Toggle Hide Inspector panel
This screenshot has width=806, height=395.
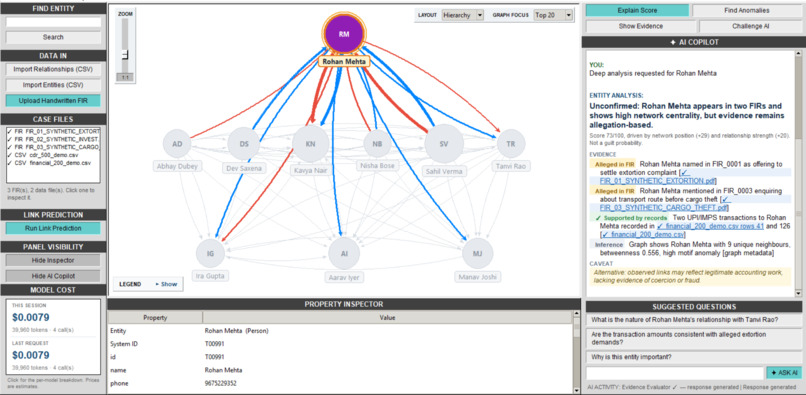53,260
